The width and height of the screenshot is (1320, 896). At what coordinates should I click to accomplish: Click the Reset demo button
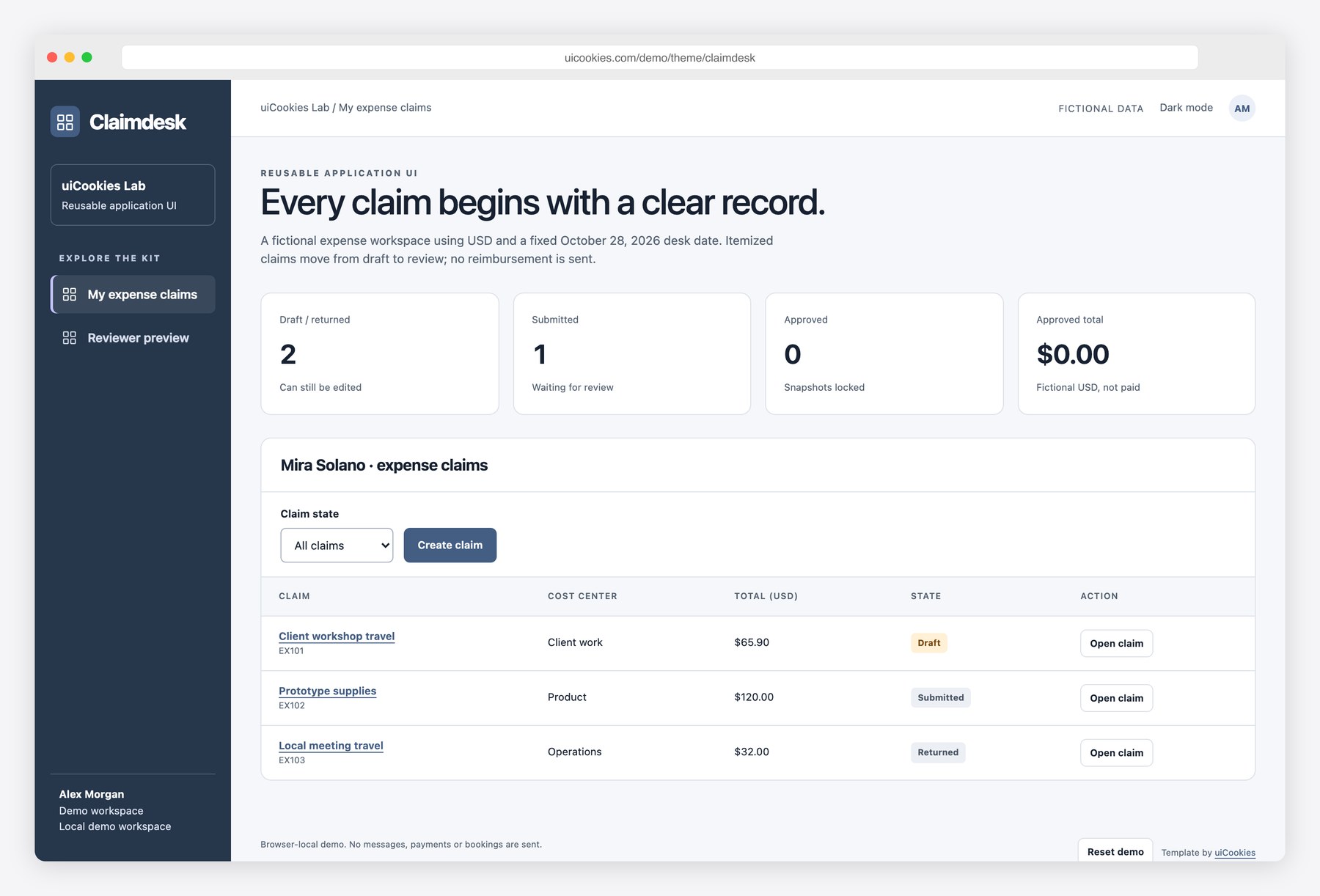[1115, 851]
